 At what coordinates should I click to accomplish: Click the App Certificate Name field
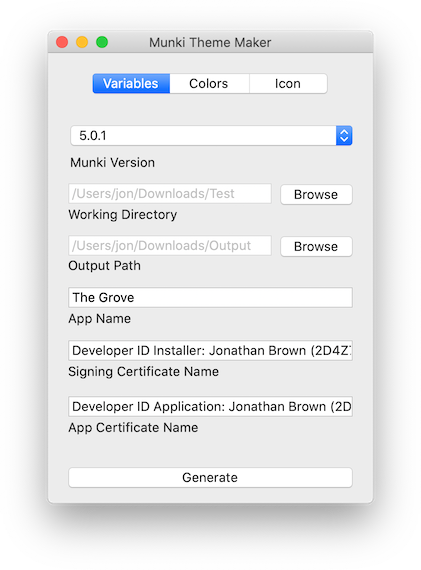210,406
